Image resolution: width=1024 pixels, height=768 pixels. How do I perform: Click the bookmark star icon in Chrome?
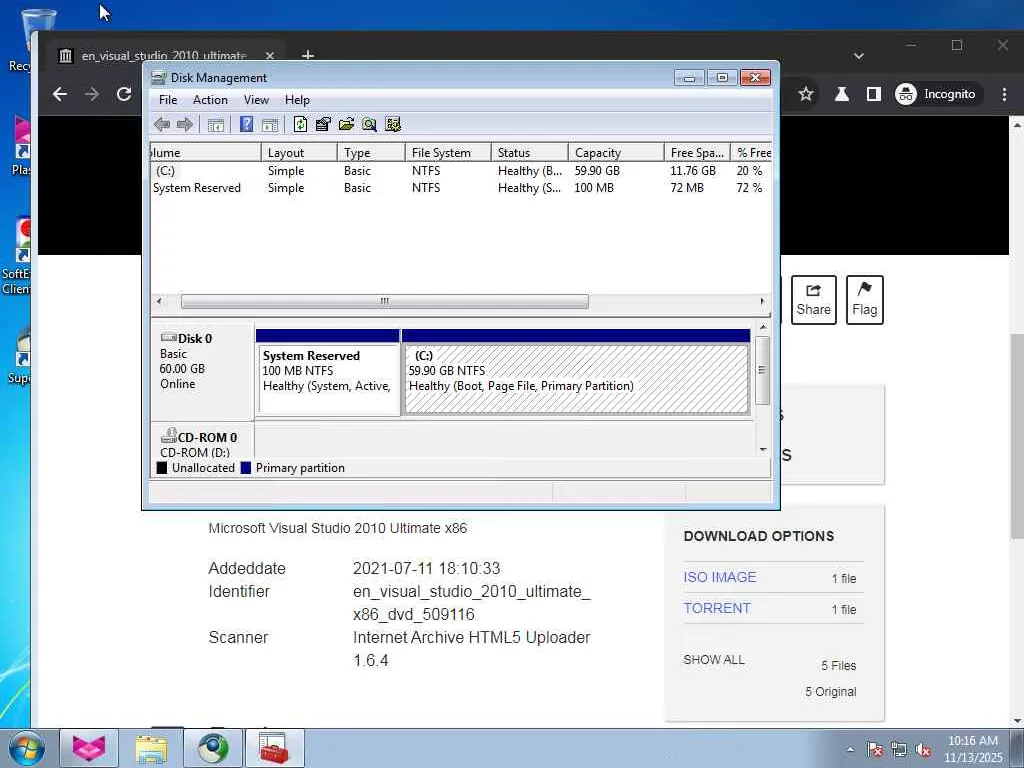(806, 94)
